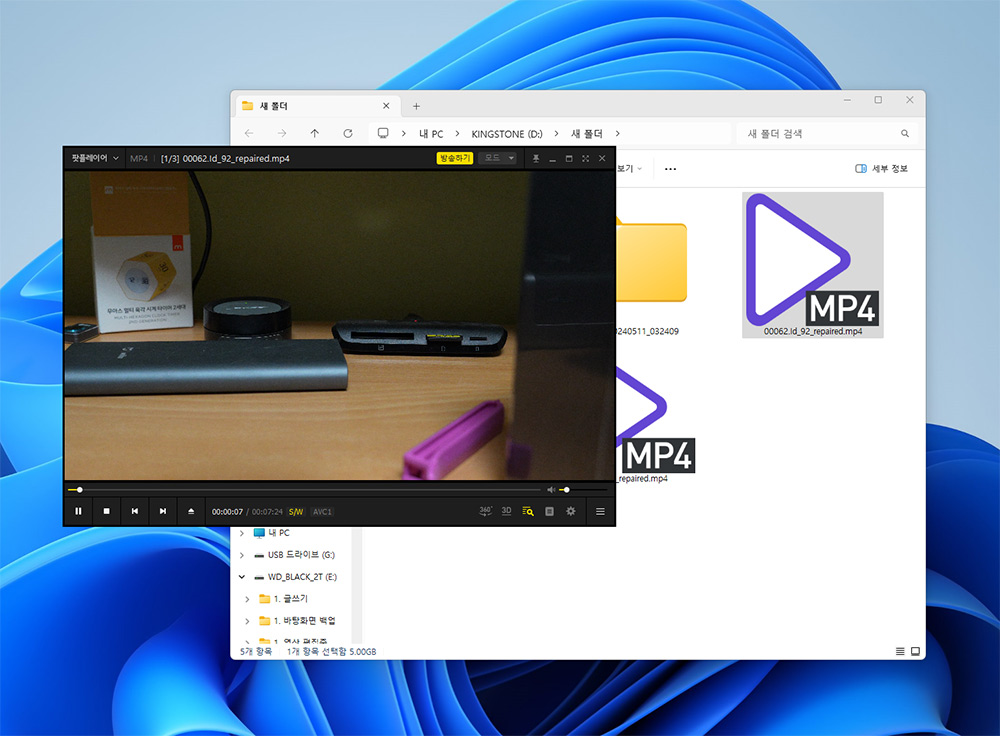
Task: Toggle 360 degree video mode
Action: 485,511
